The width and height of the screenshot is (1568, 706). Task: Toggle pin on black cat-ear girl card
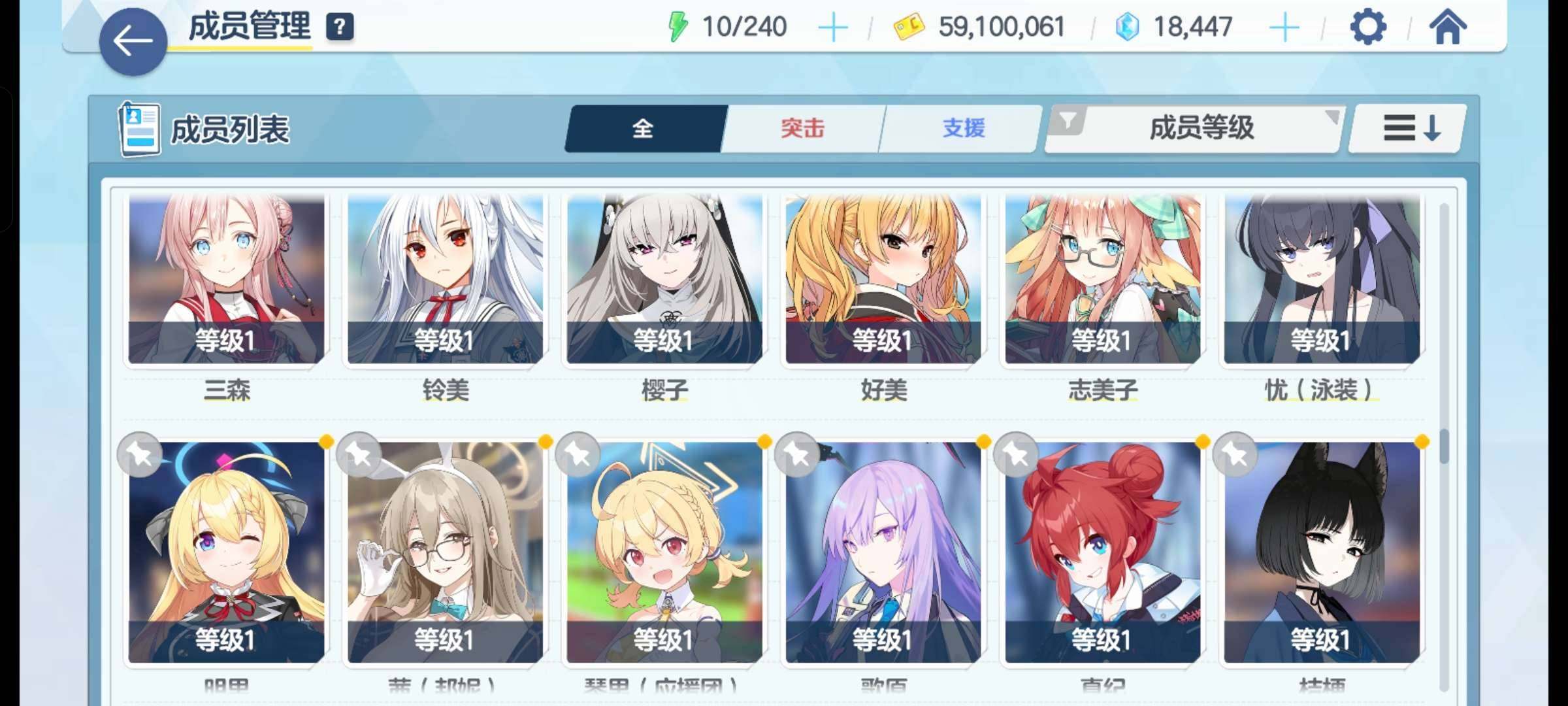(1235, 454)
